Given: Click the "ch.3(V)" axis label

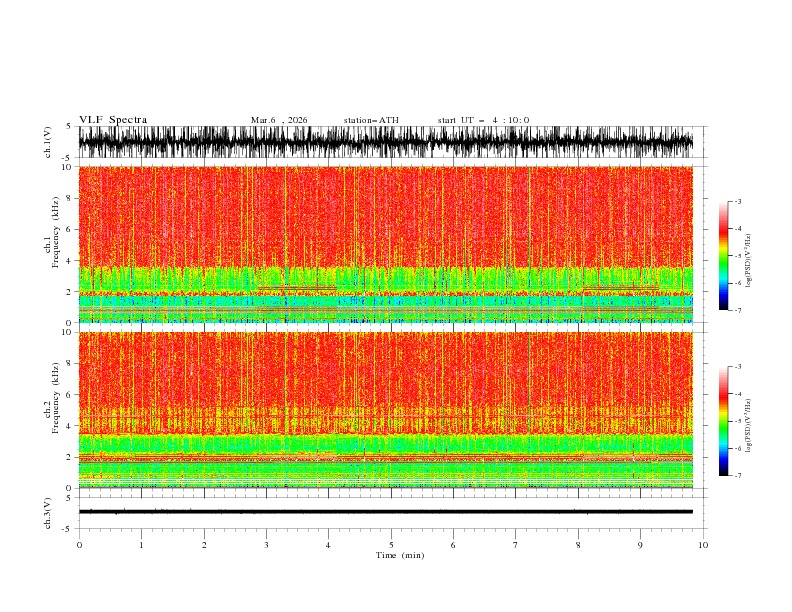Looking at the screenshot, I should [x=48, y=513].
